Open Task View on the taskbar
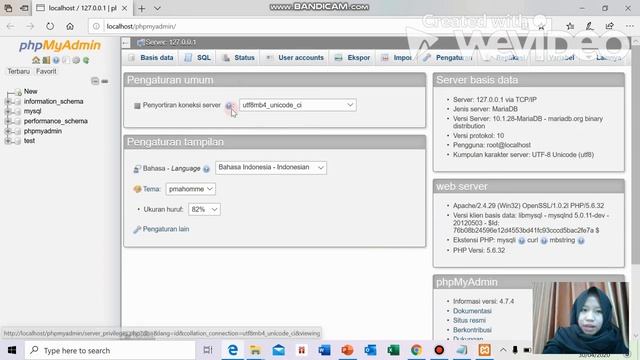 208,350
